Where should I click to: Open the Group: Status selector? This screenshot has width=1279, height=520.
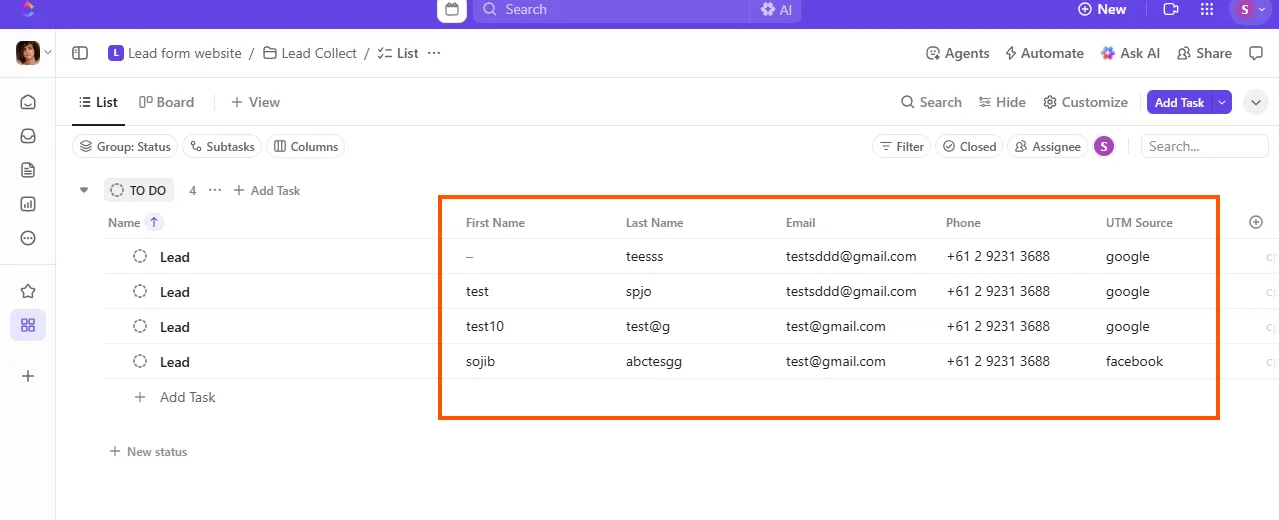(125, 146)
